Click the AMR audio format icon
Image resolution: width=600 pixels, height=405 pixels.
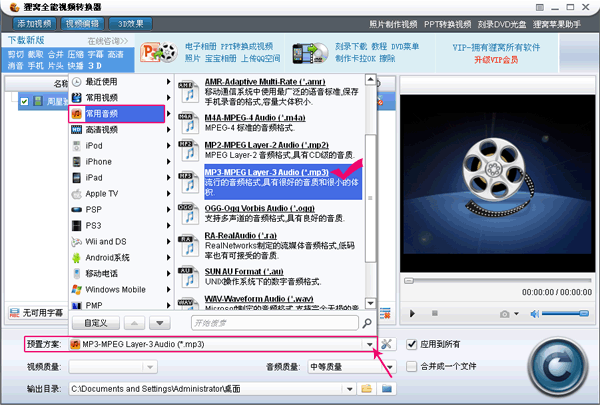click(x=188, y=92)
